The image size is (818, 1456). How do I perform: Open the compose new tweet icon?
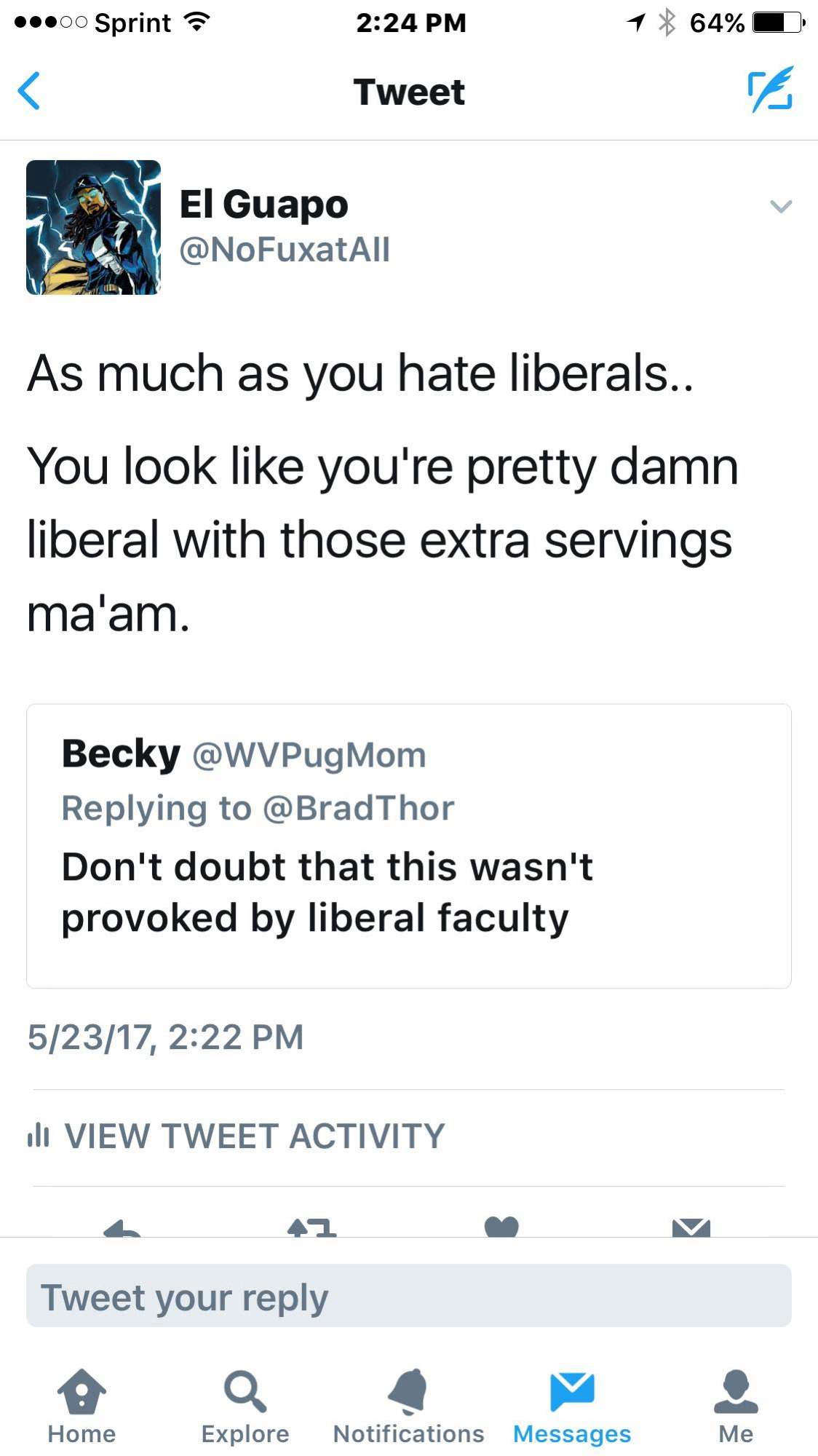[770, 90]
